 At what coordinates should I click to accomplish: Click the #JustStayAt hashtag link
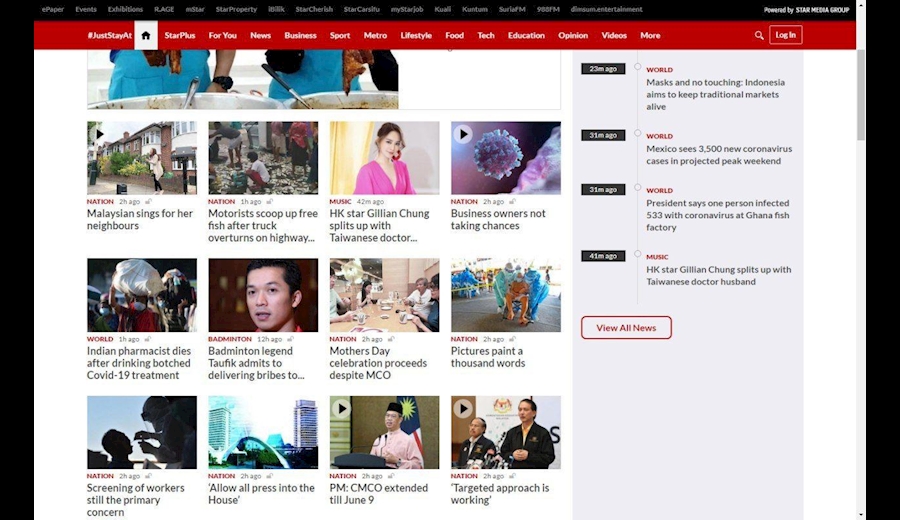pos(109,35)
